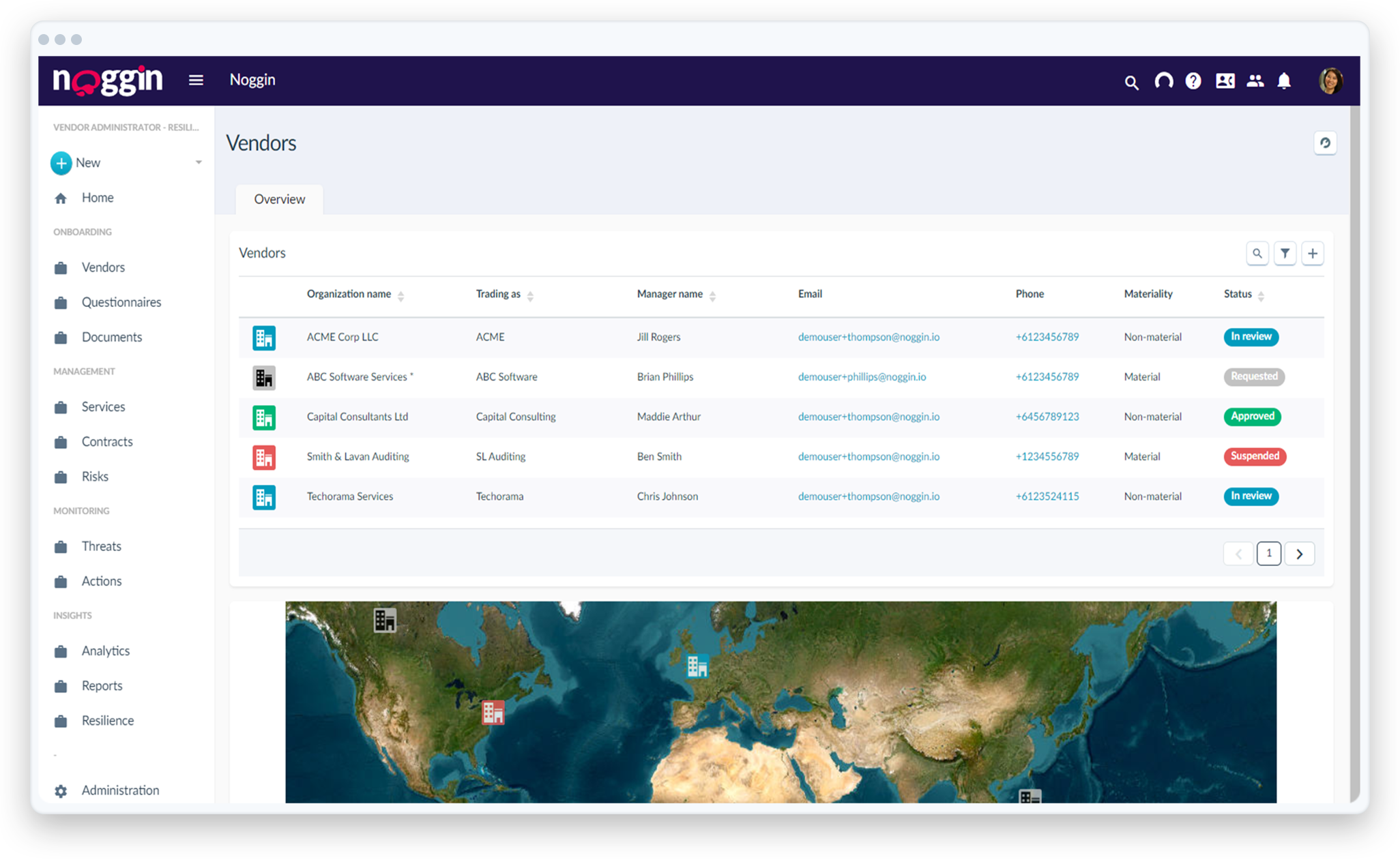Select Reports under Insights section
This screenshot has width=1400, height=862.
point(102,685)
